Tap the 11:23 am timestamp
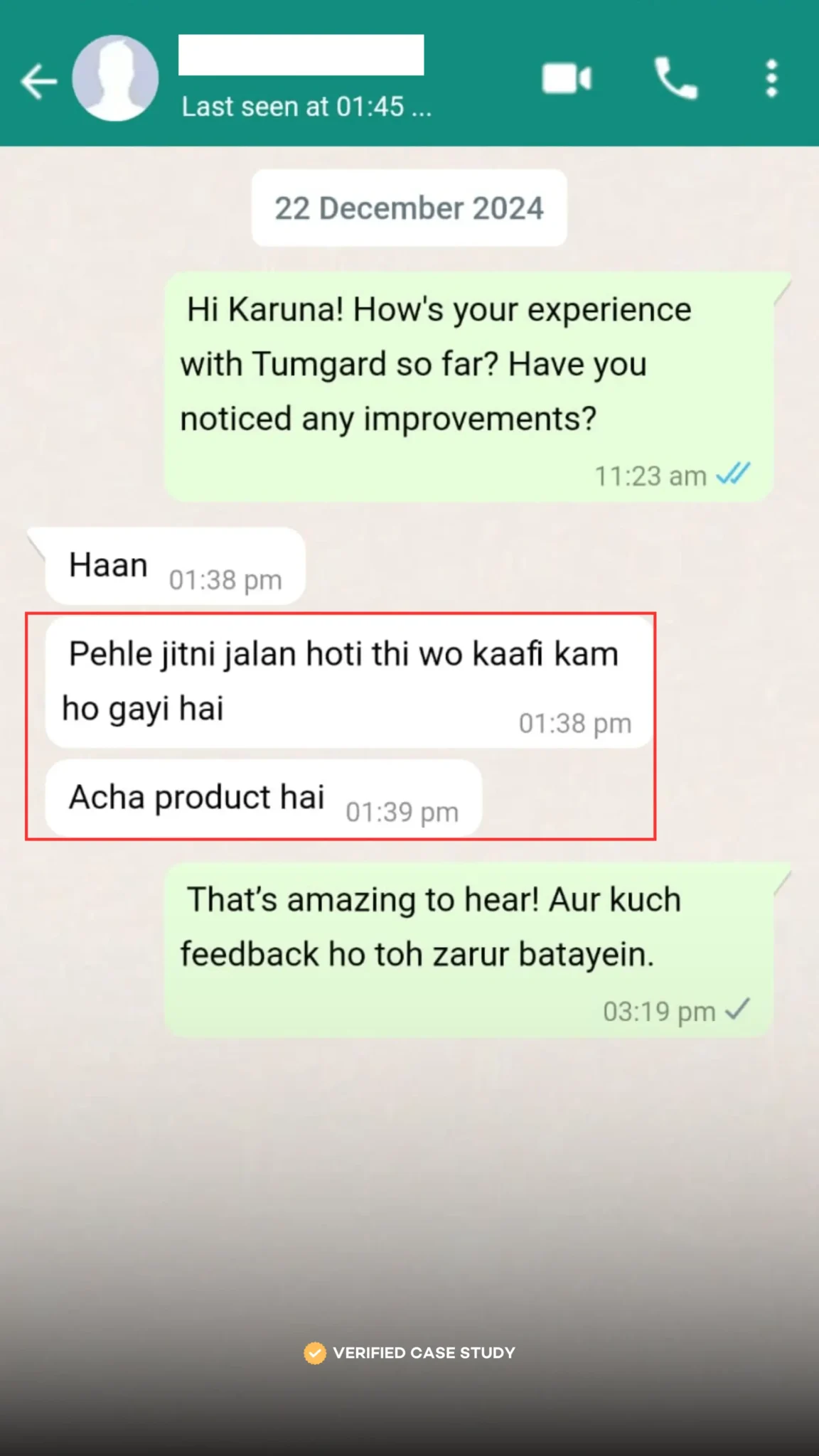819x1456 pixels. click(x=650, y=476)
